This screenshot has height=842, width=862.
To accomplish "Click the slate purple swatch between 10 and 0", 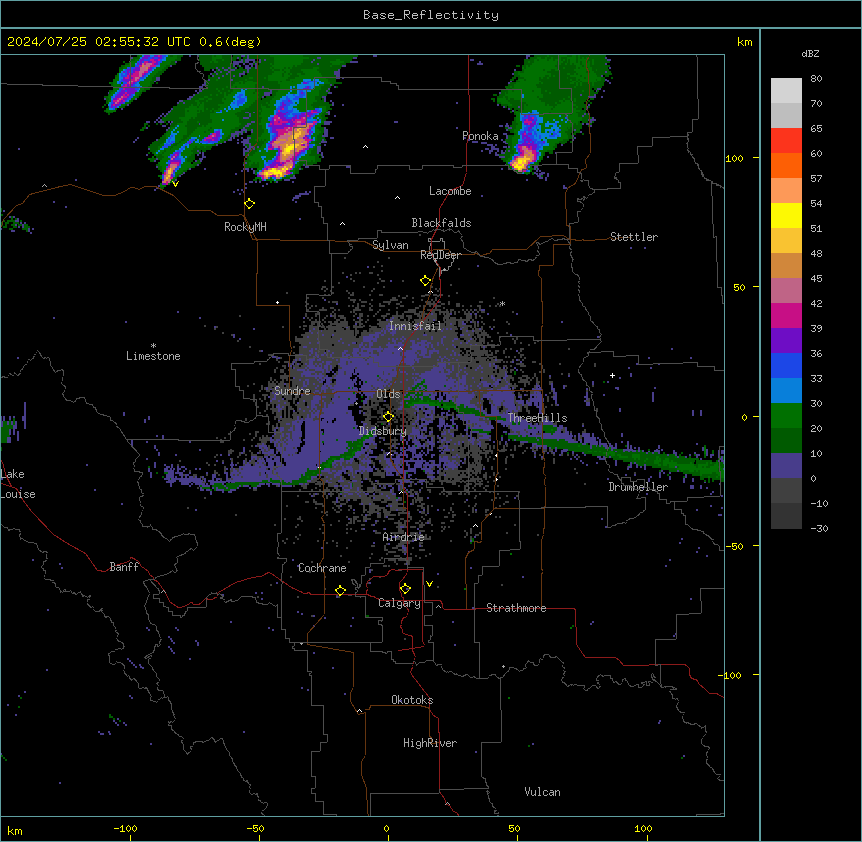I will coord(786,466).
